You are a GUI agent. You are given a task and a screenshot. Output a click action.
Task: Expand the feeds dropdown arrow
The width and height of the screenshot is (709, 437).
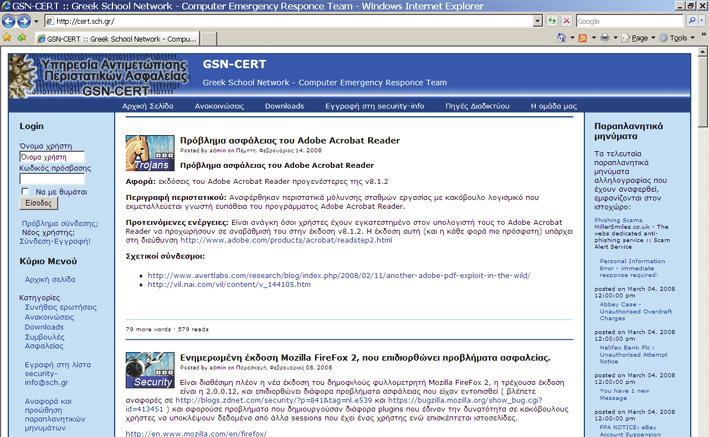(594, 38)
